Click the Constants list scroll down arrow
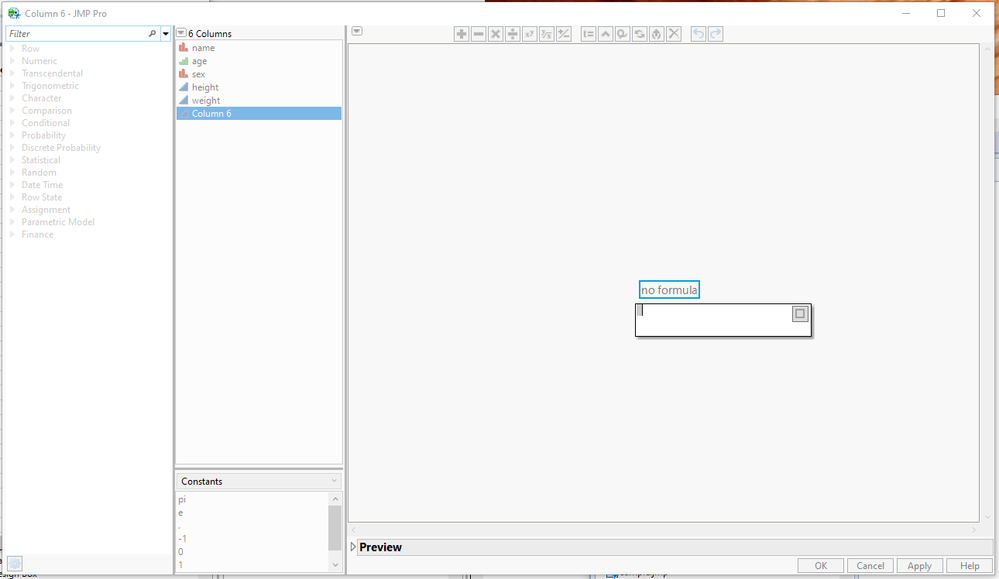The width and height of the screenshot is (999, 579). click(335, 565)
